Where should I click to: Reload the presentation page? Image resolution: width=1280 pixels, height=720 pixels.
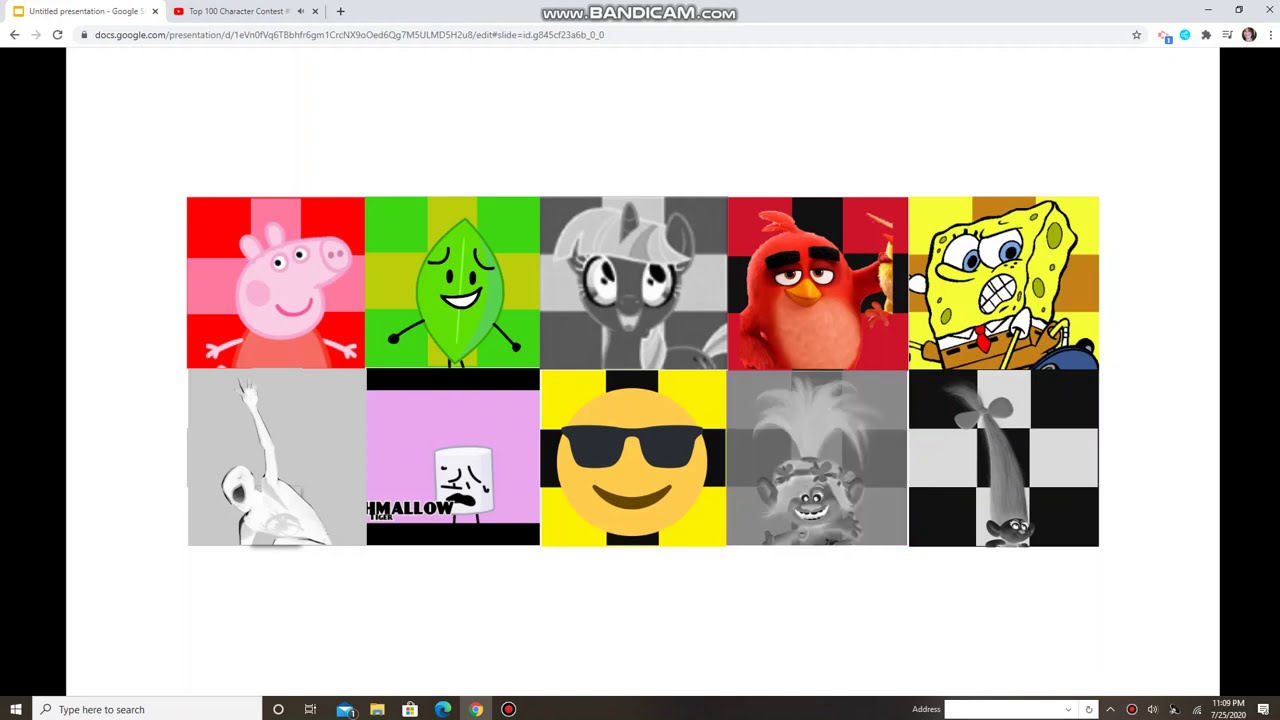coord(58,35)
